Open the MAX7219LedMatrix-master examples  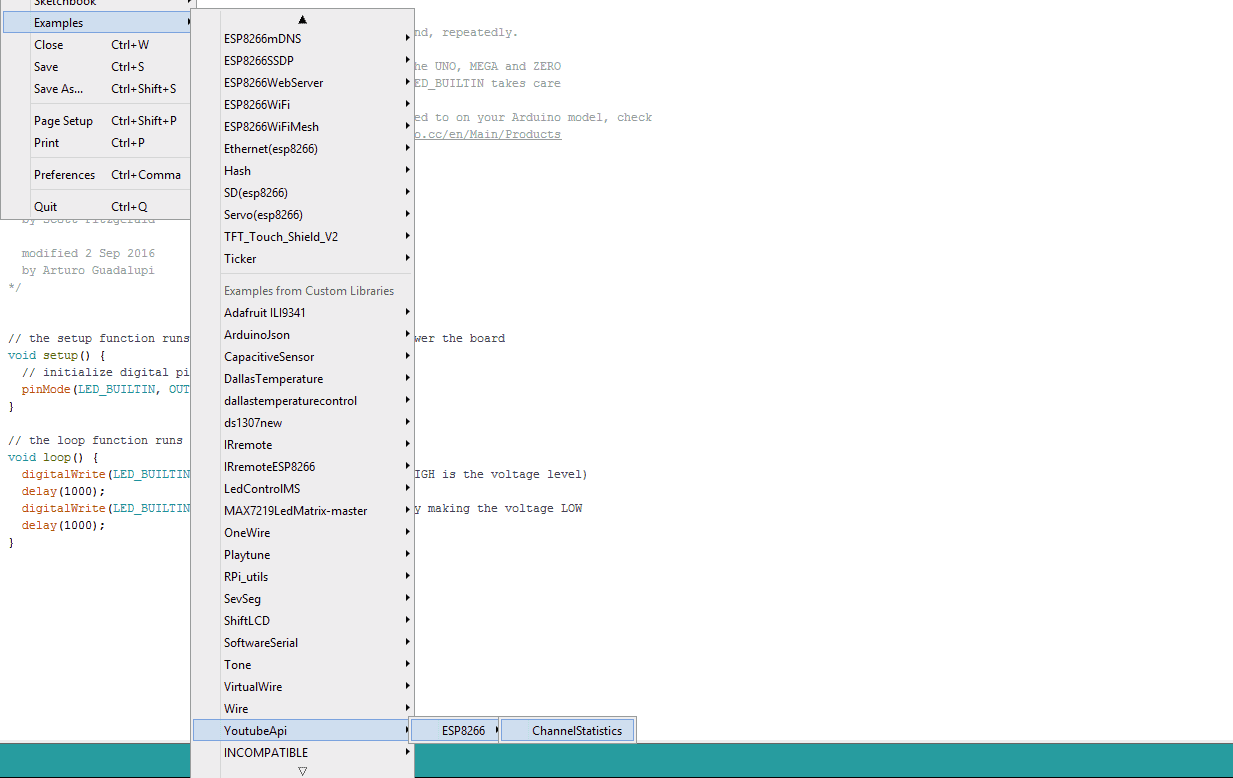pyautogui.click(x=295, y=511)
